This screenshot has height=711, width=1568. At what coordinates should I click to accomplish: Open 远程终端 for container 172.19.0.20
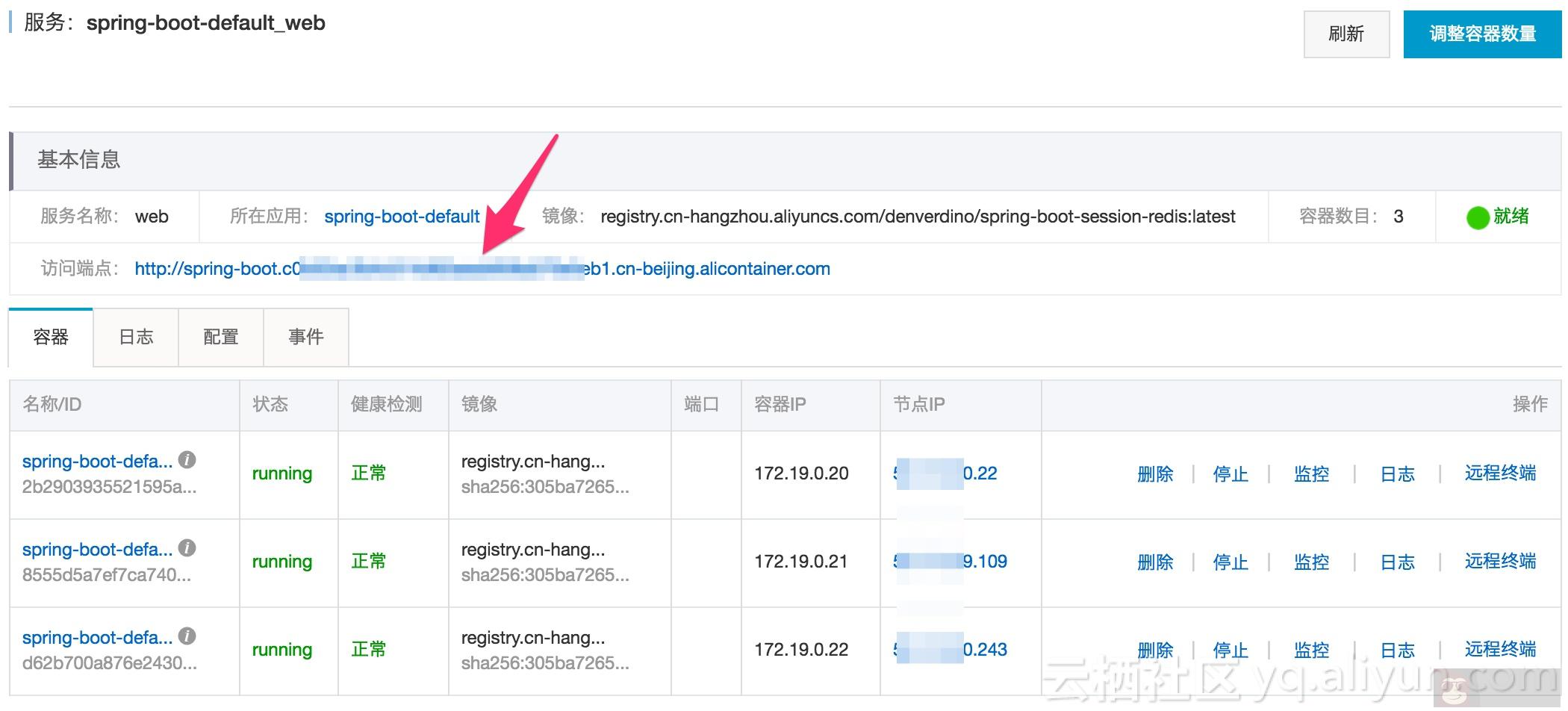click(x=1499, y=474)
